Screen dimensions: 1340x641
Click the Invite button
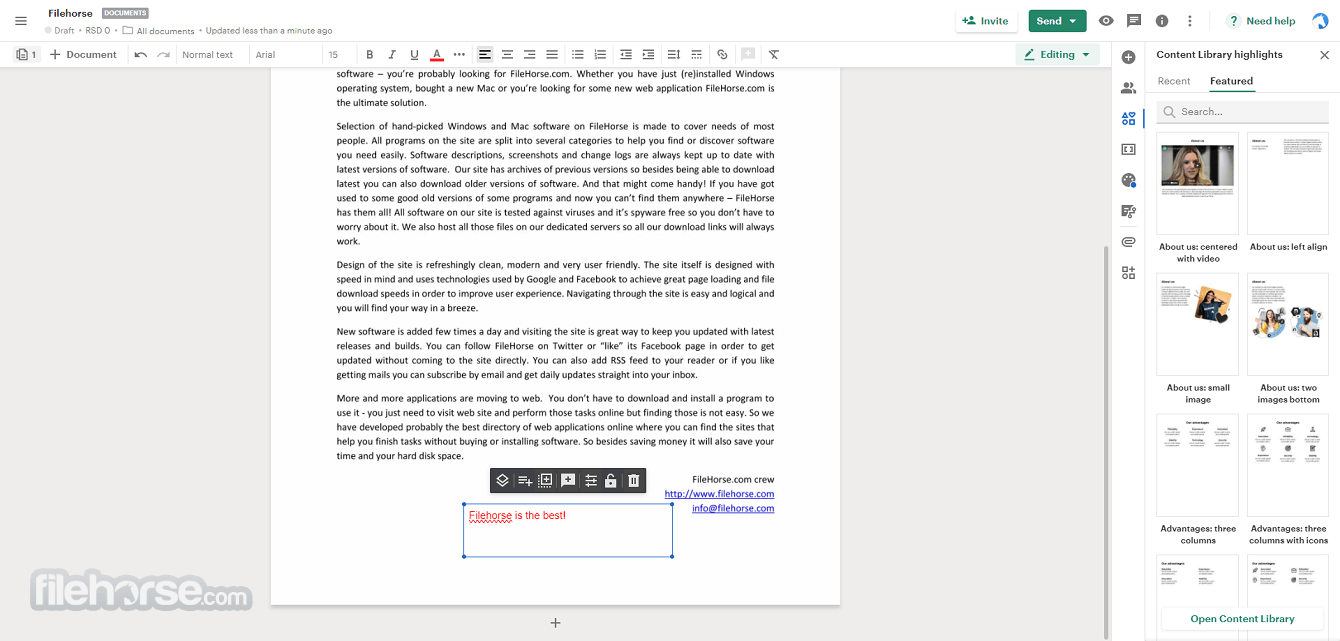(986, 20)
